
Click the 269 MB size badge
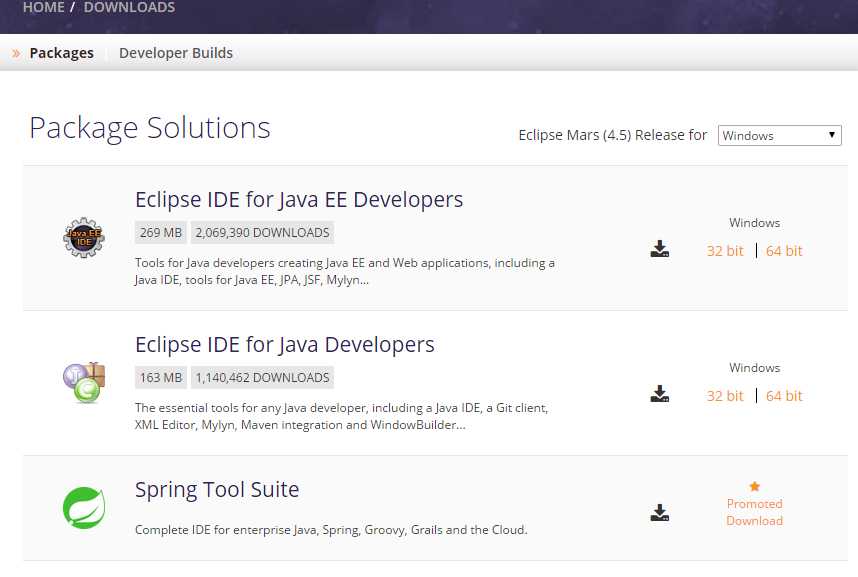[x=161, y=233]
